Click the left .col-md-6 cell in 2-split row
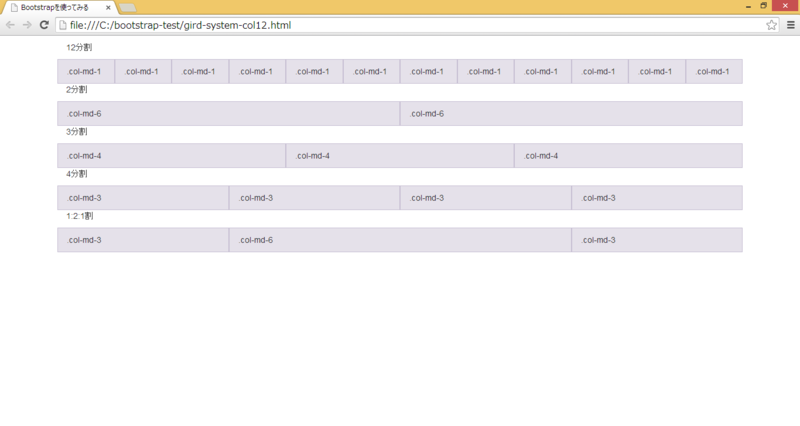 (229, 114)
